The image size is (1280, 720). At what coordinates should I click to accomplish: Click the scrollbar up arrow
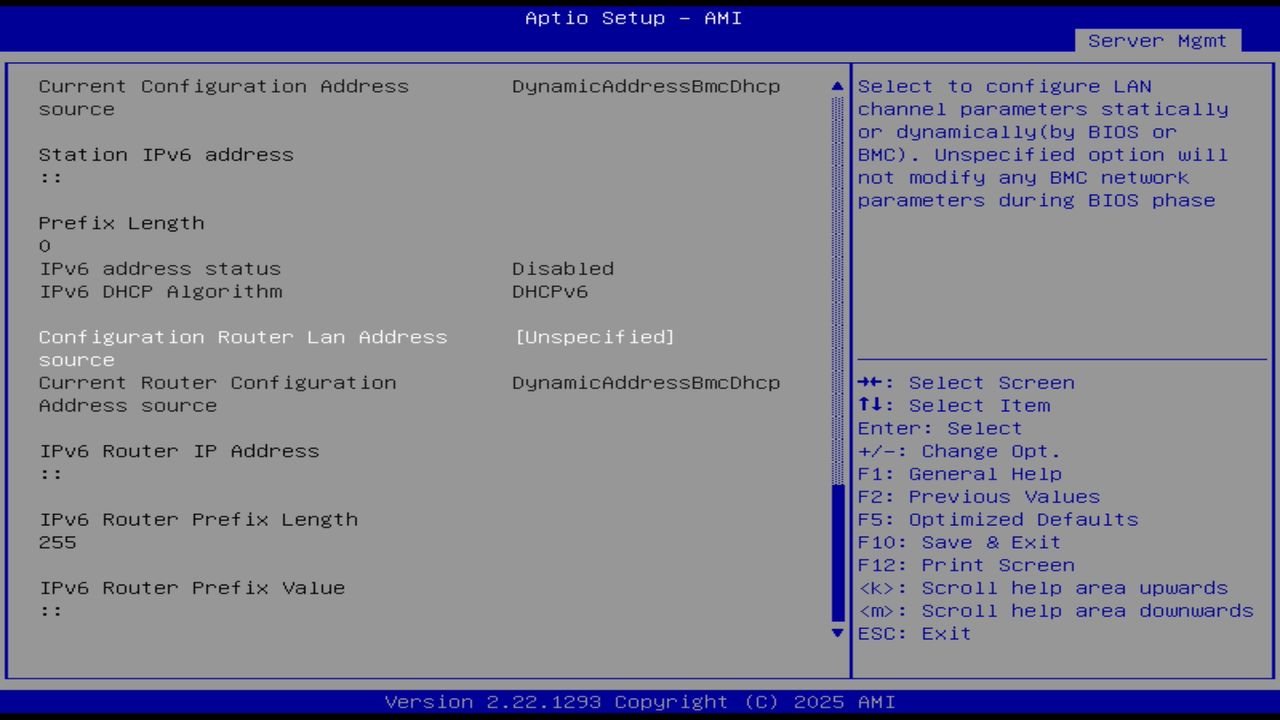click(836, 86)
